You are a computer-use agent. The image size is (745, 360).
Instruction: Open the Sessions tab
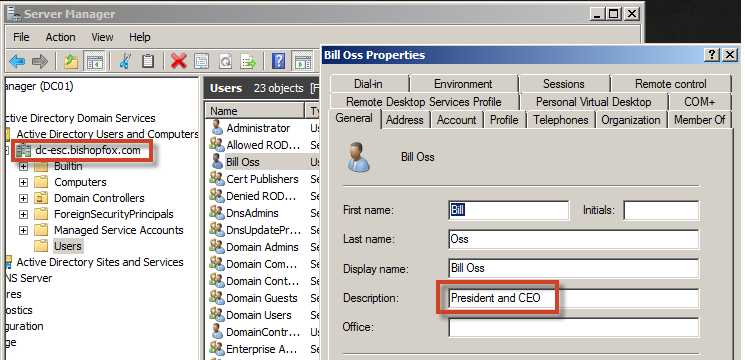coord(564,84)
